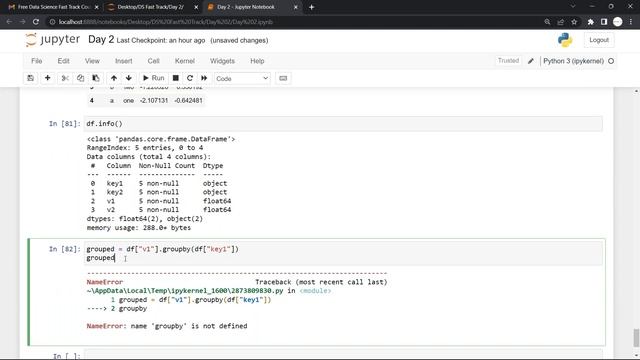640x360 pixels.
Task: Restart the kernel icon
Action: coord(190,78)
